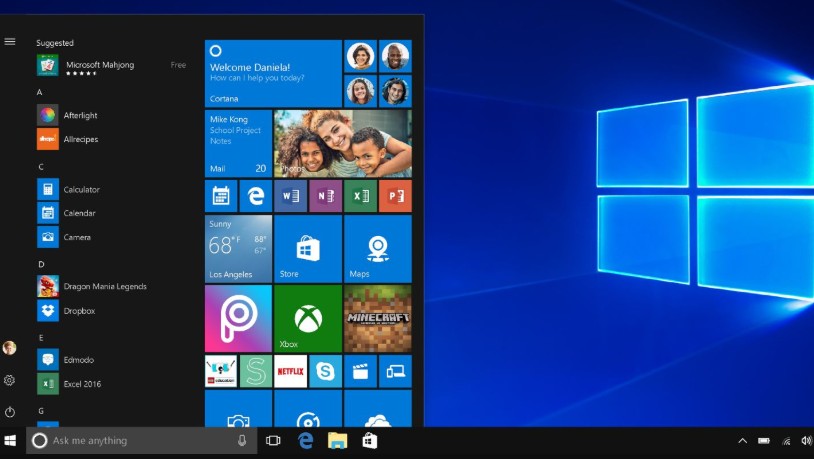Open Camera in app list
The width and height of the screenshot is (814, 459).
coord(64,237)
